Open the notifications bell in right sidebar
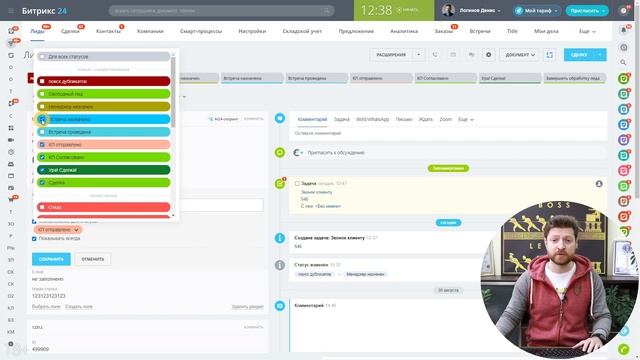 click(624, 30)
